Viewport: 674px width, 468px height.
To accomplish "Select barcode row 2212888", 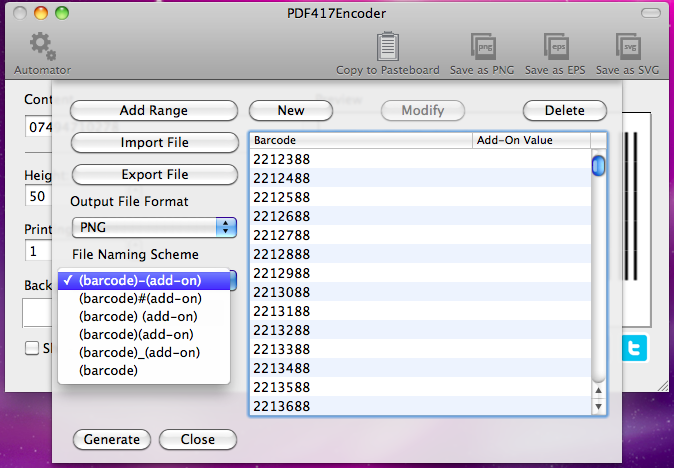I will [x=420, y=254].
